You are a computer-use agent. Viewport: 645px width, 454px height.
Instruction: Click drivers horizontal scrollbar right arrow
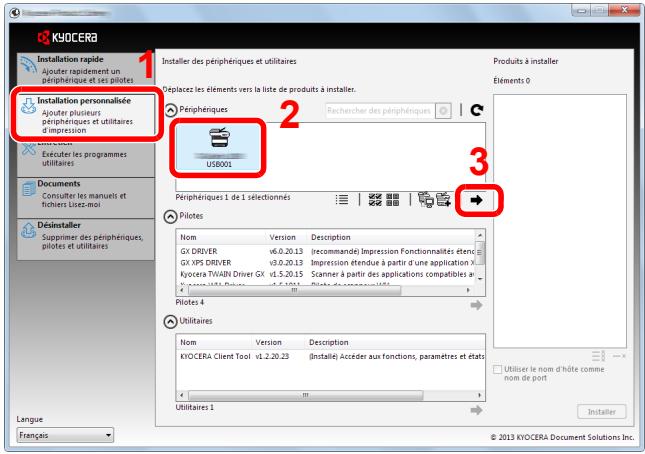pyautogui.click(x=469, y=290)
